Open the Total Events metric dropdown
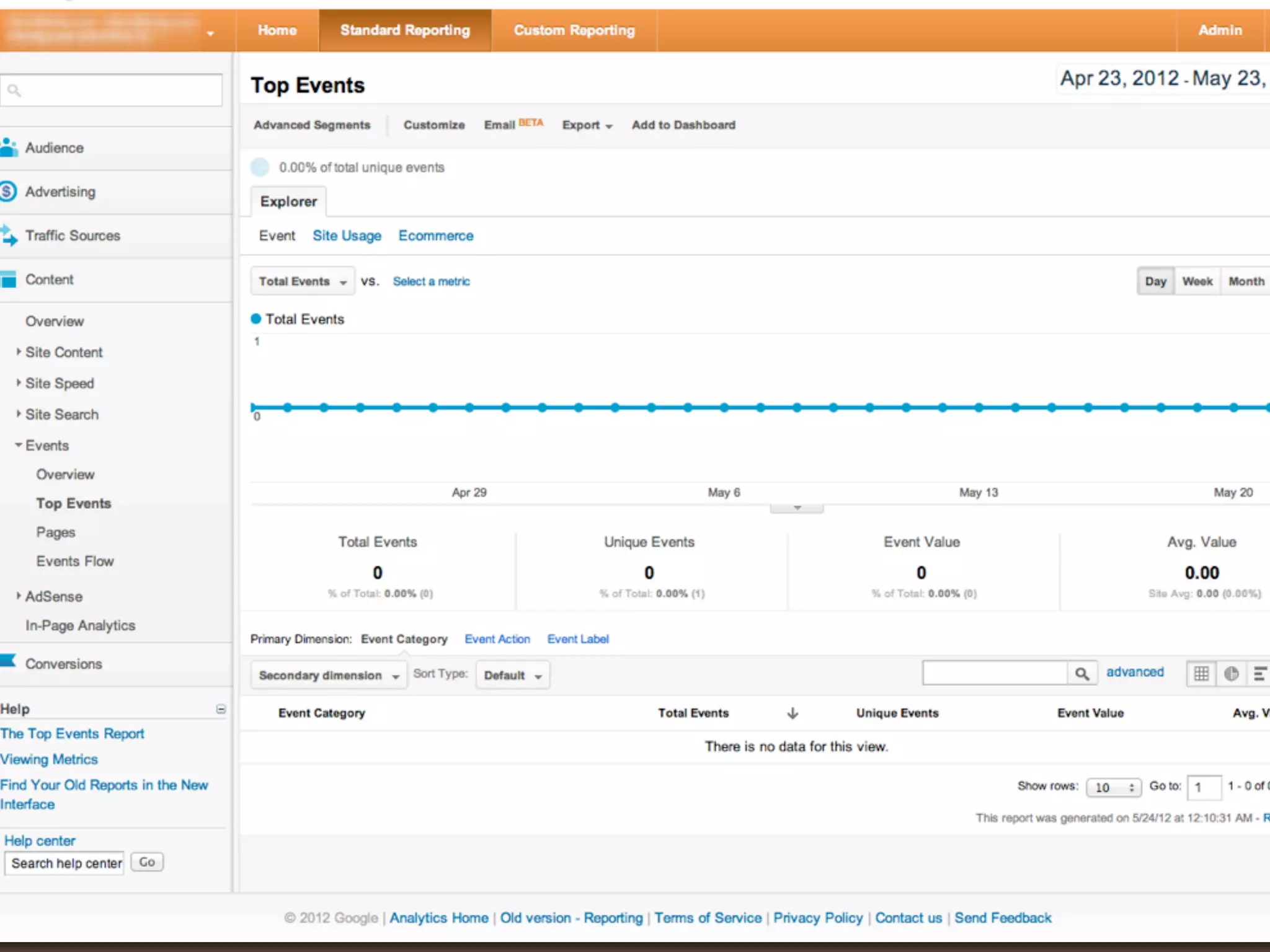 tap(303, 281)
